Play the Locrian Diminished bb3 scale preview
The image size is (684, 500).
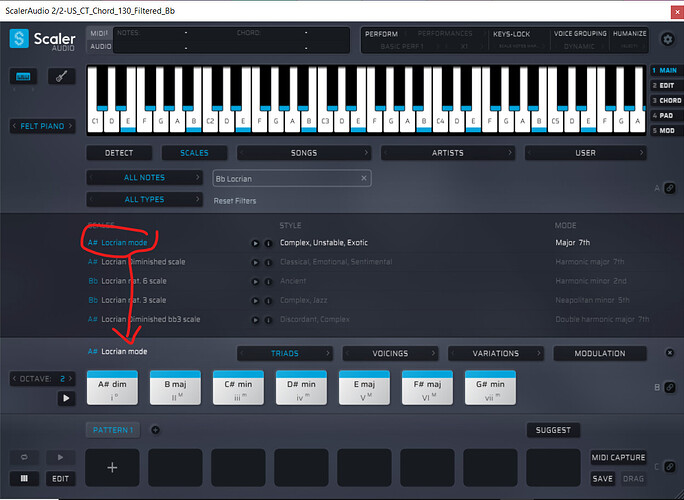click(255, 320)
